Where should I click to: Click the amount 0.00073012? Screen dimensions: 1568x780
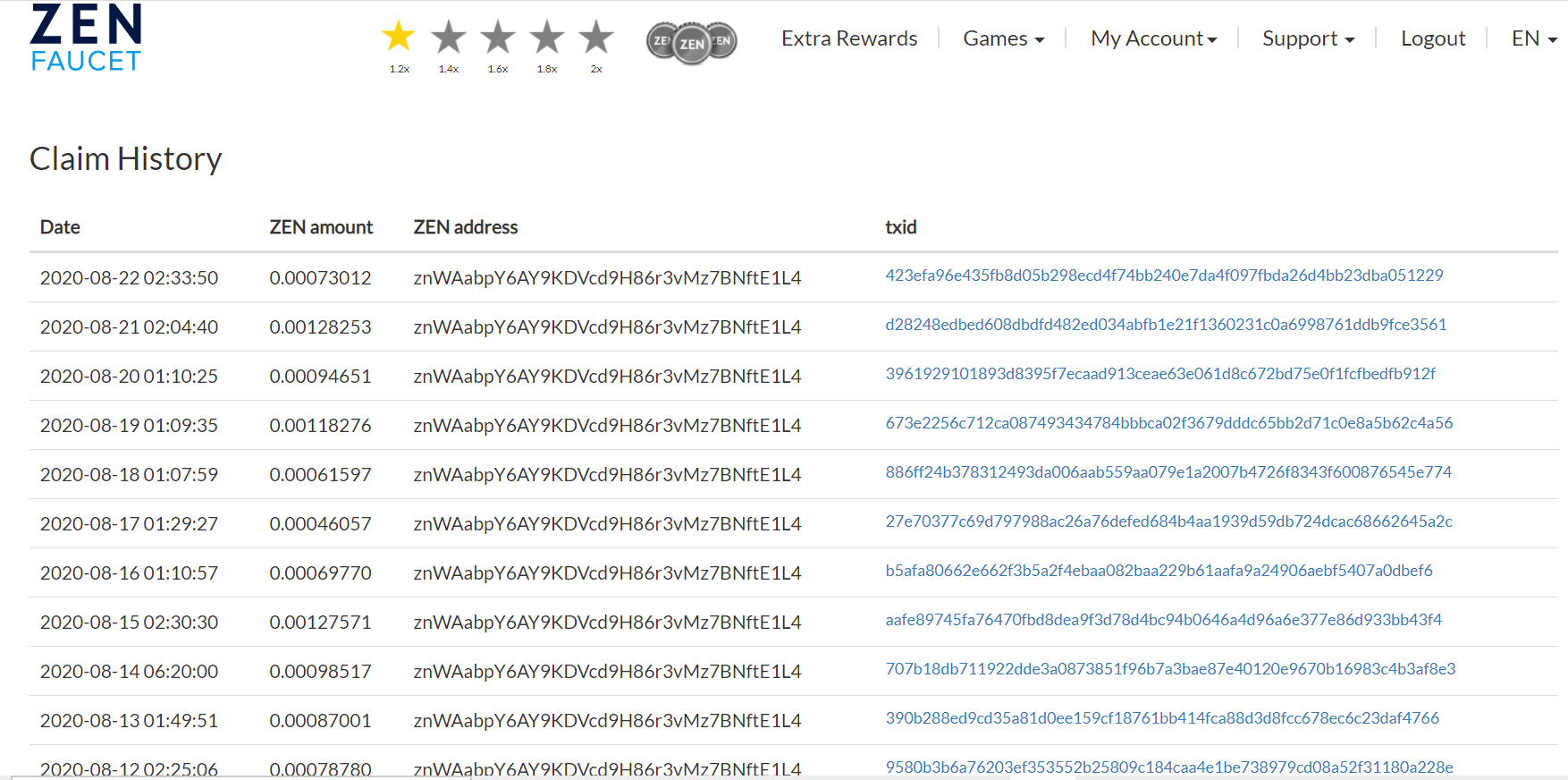(x=320, y=278)
